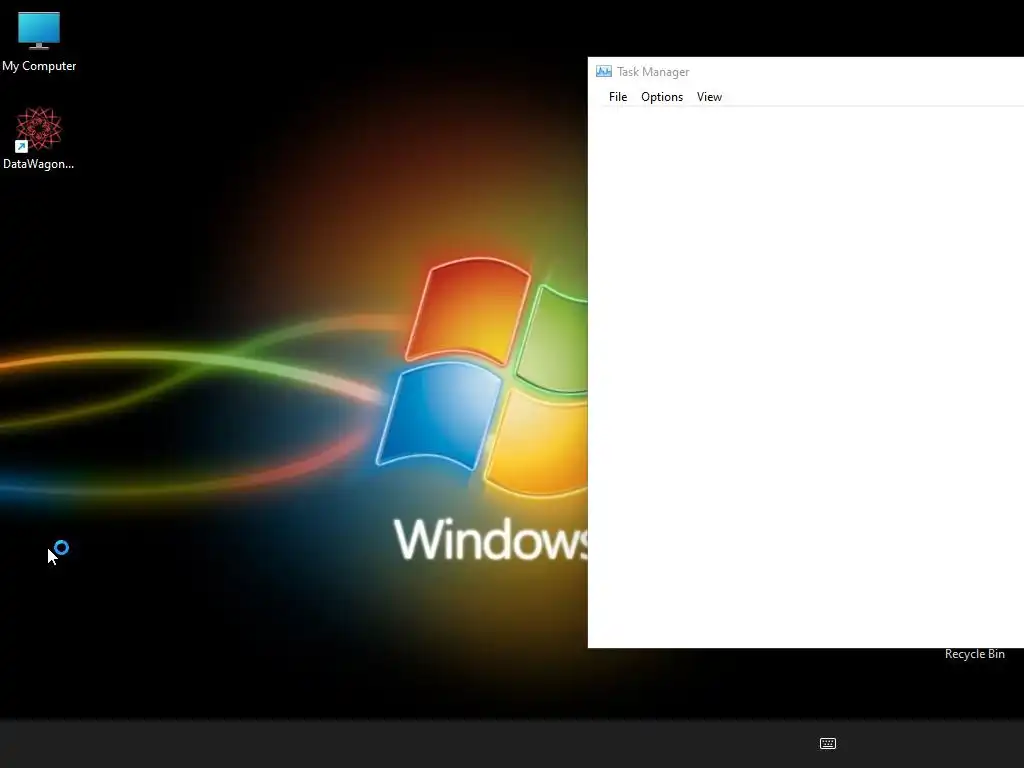Open the View menu in Task Manager

(709, 97)
